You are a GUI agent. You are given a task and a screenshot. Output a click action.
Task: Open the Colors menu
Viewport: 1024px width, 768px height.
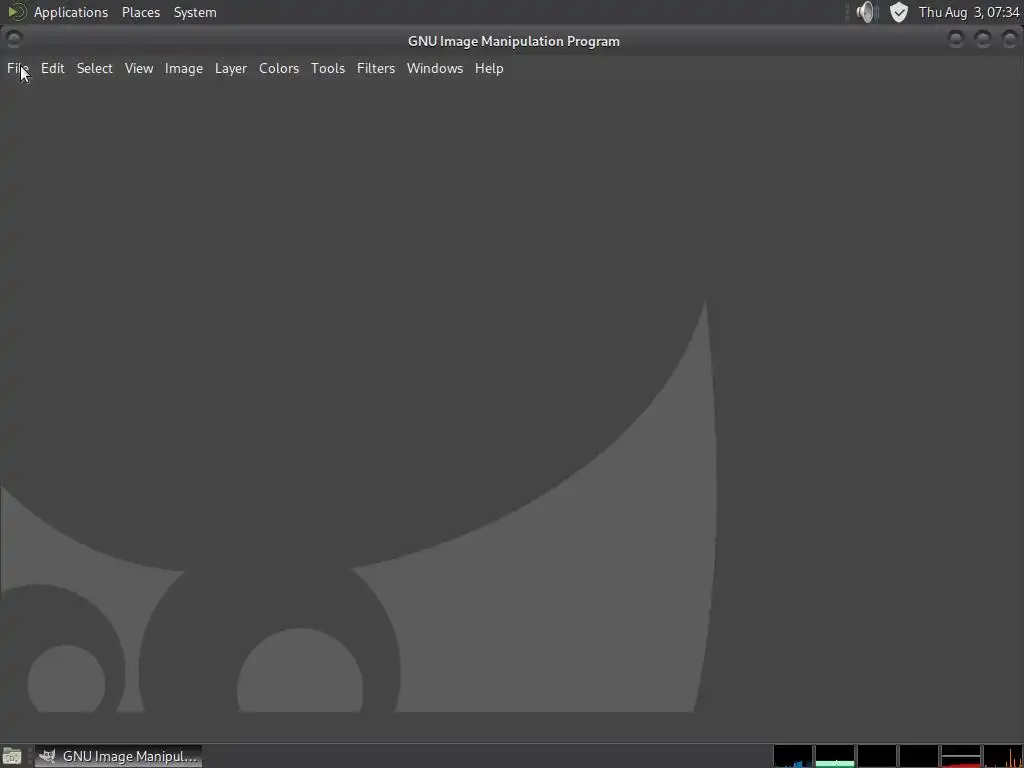[x=279, y=68]
